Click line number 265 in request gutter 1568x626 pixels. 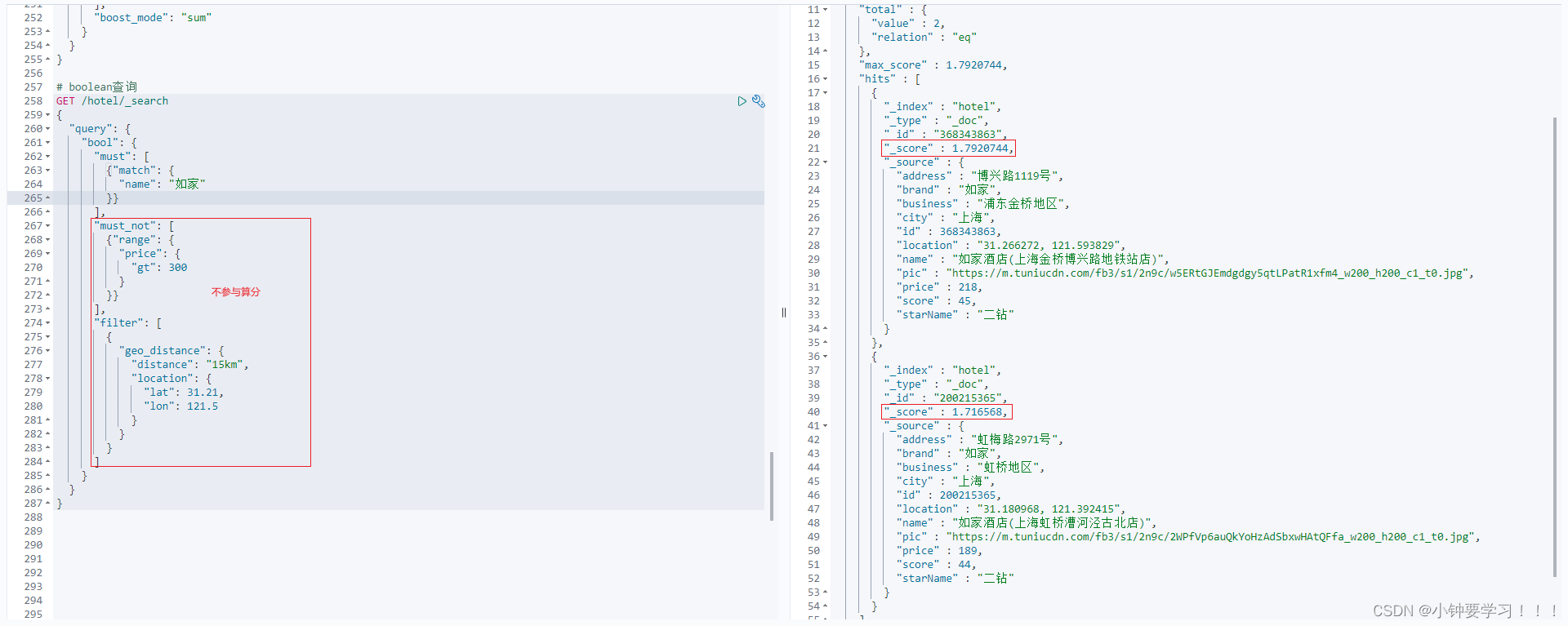tap(33, 198)
